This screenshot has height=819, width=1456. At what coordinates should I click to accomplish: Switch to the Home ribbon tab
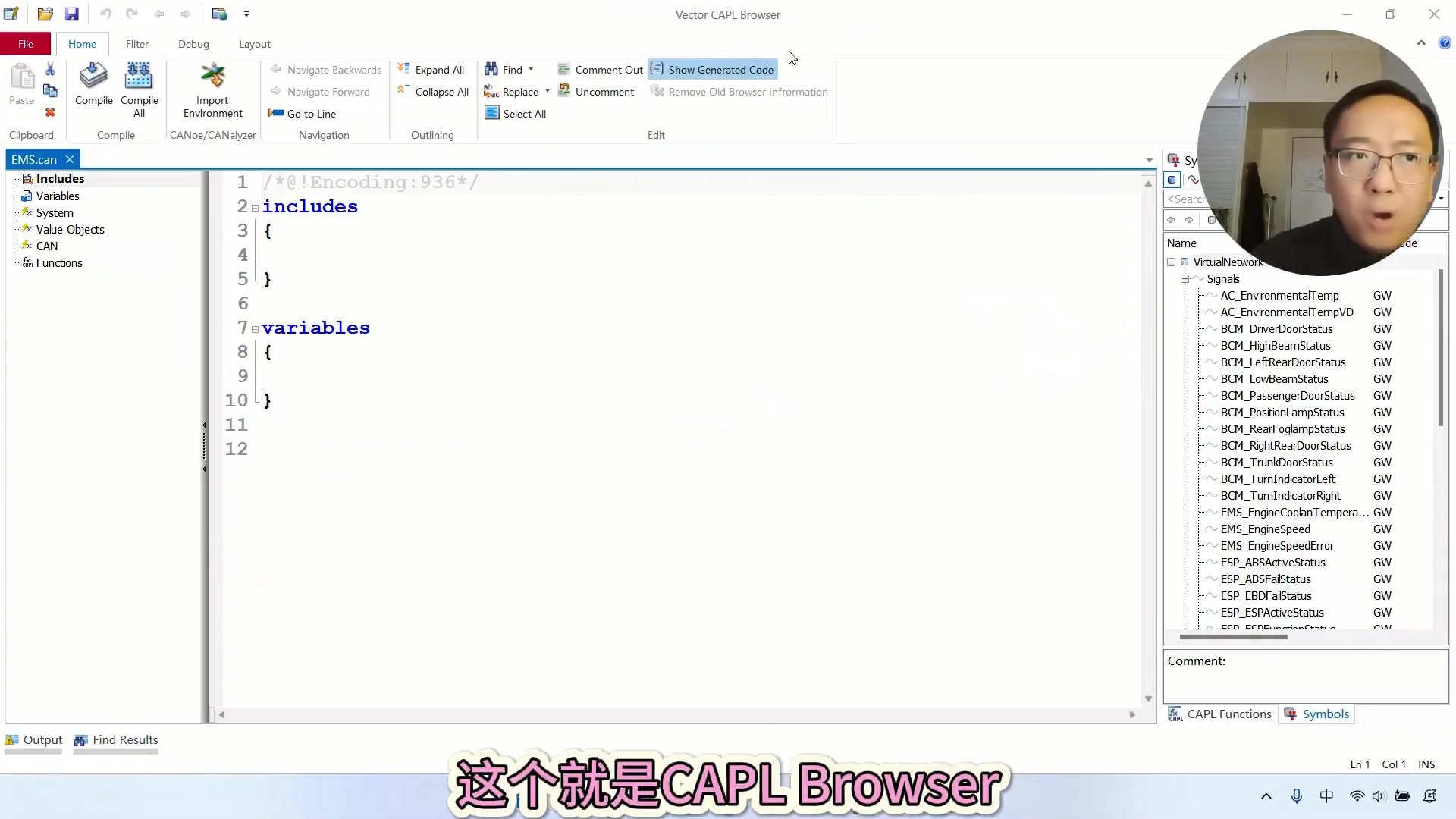coord(82,44)
